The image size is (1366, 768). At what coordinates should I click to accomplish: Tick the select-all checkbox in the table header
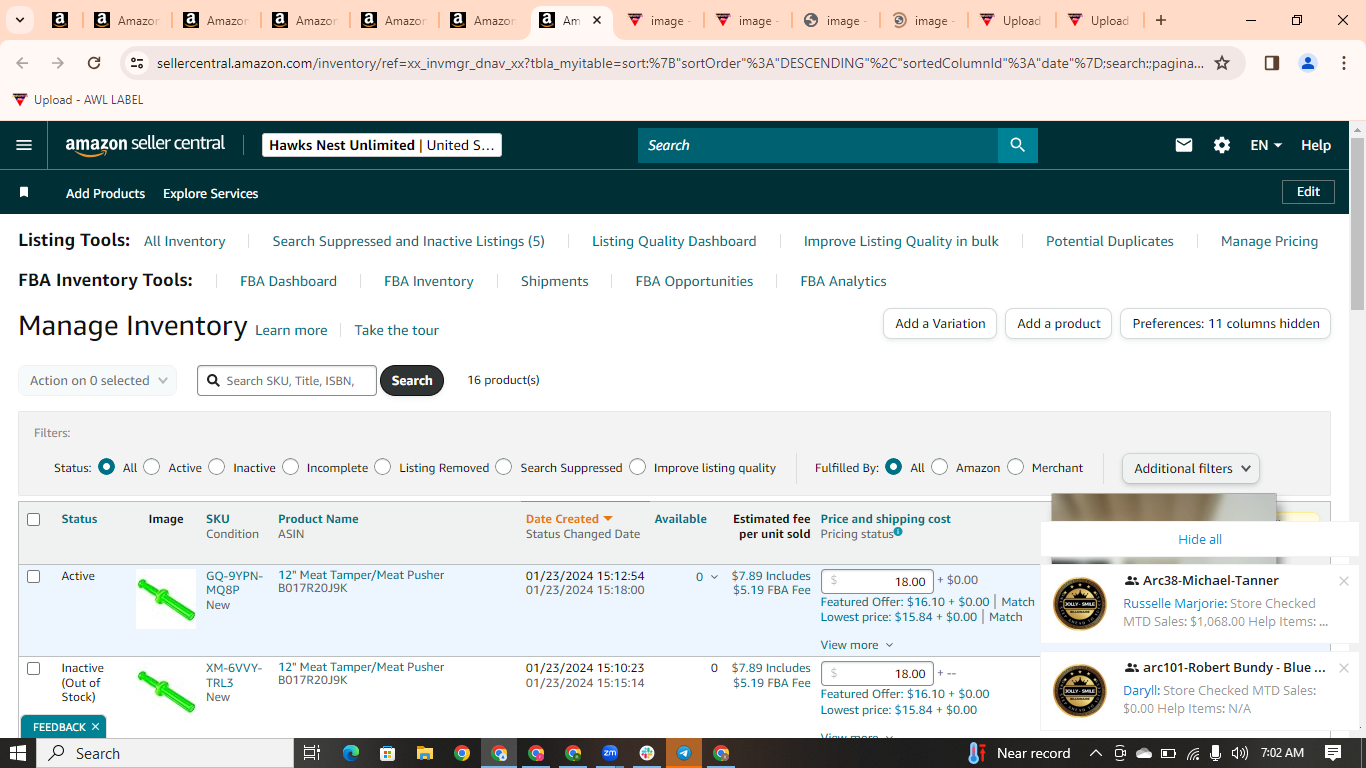[x=34, y=519]
